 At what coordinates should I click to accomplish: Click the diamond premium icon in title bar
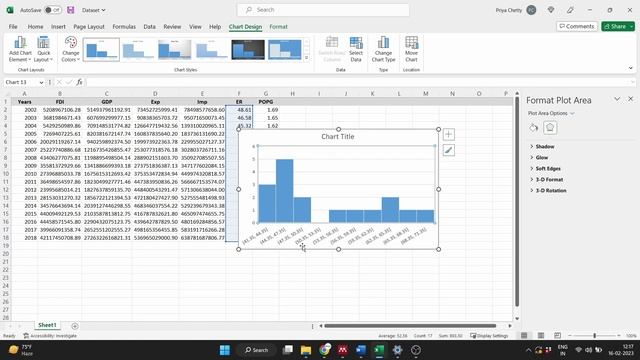(551, 10)
